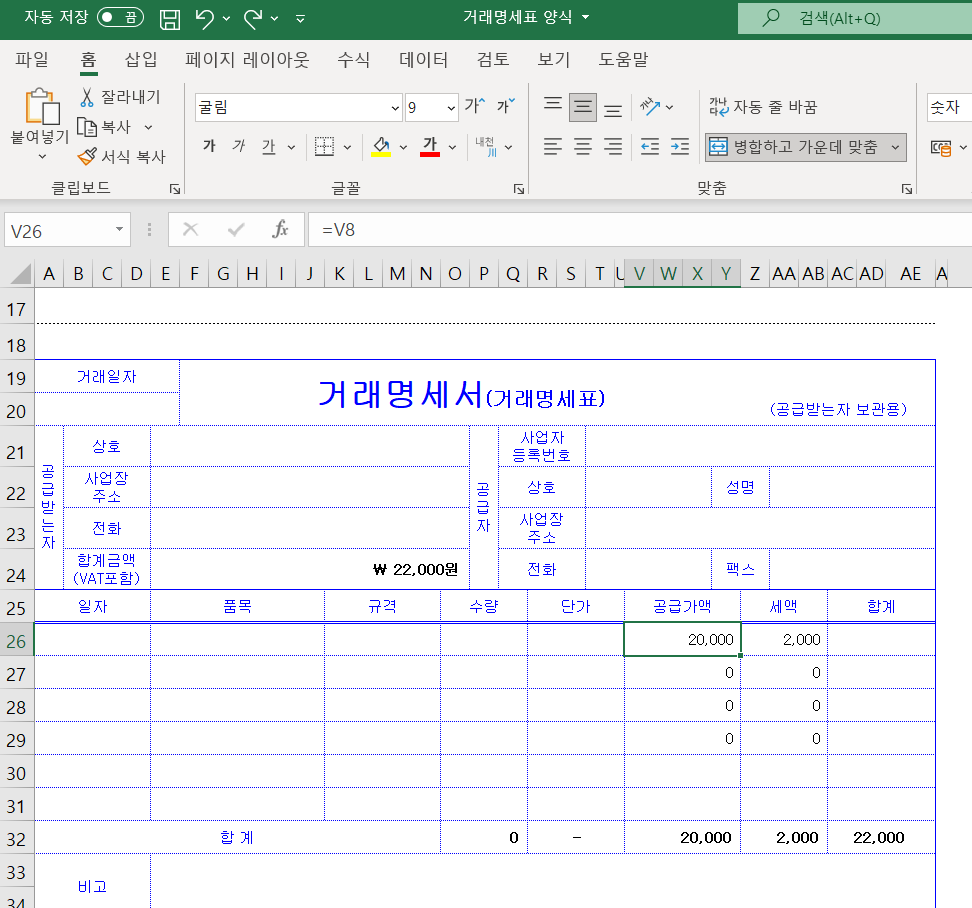Open the 맞춤 dialog launcher
Screen dimensions: 972x908
[x=906, y=188]
